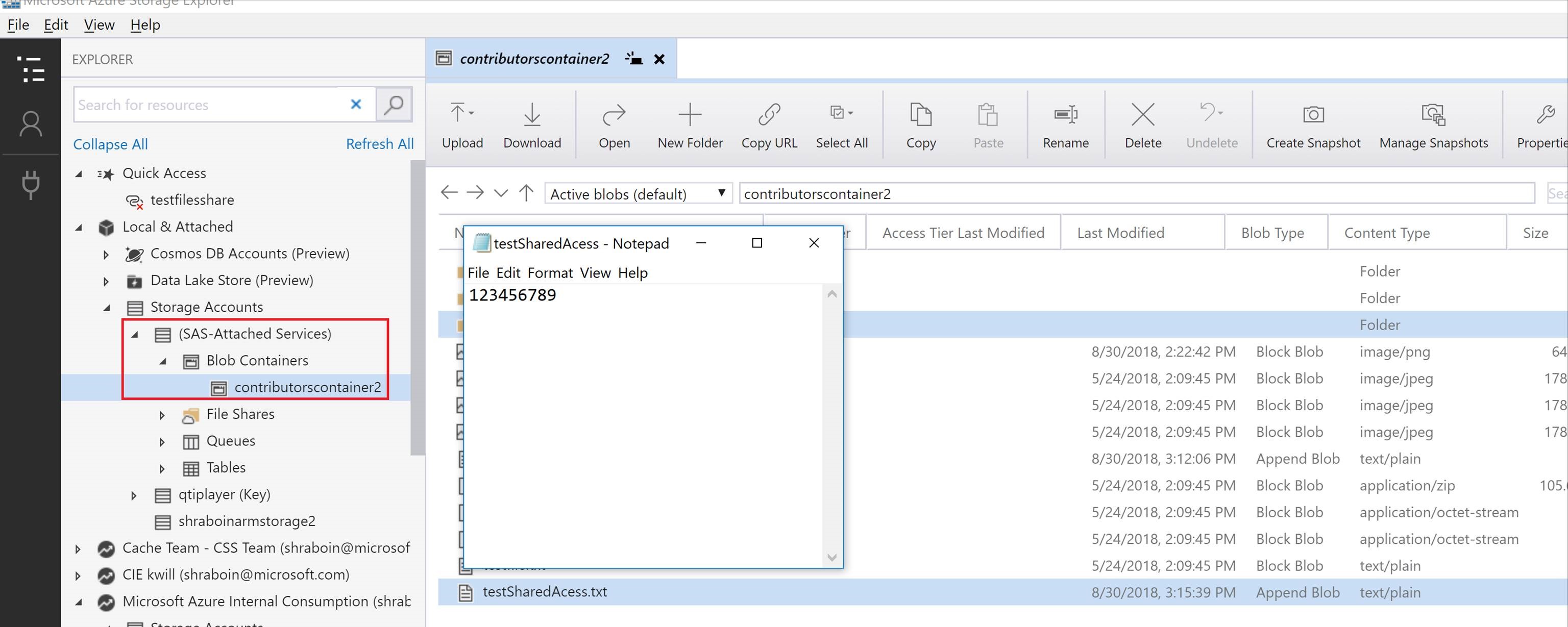Image resolution: width=1568 pixels, height=627 pixels.
Task: Click the Copy URL link icon
Action: pos(769,114)
